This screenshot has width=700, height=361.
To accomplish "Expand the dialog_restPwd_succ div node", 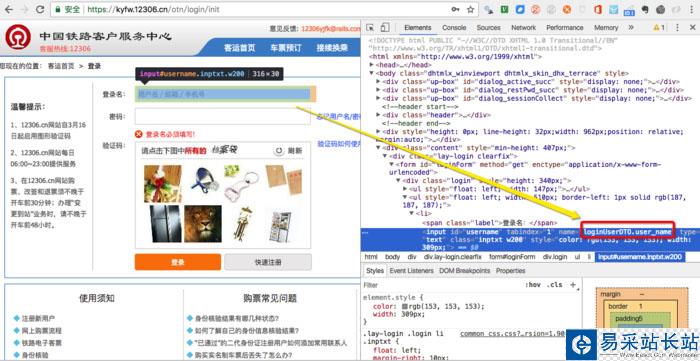I will (379, 90).
